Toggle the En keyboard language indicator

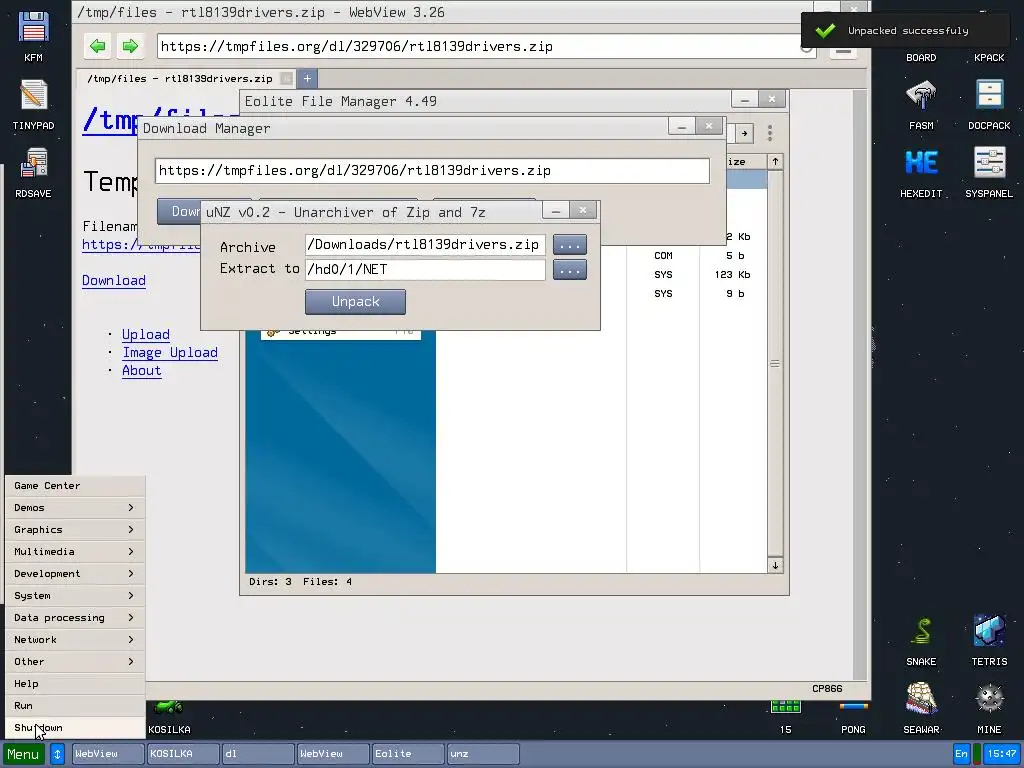click(961, 754)
